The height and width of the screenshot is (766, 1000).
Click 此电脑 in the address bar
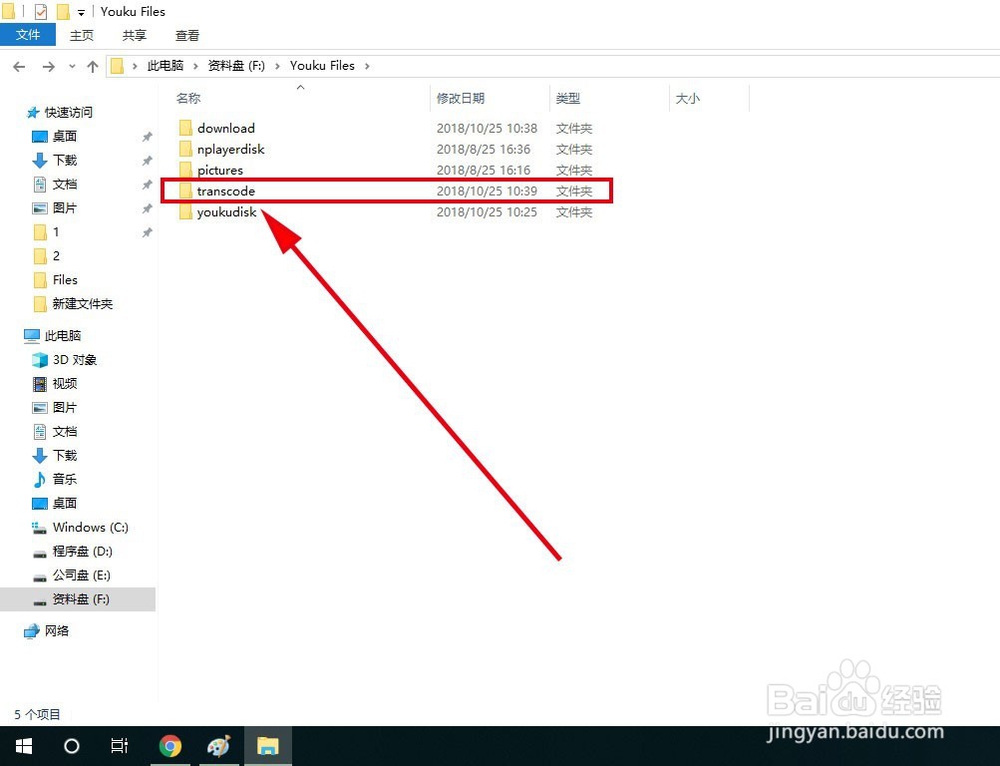165,66
